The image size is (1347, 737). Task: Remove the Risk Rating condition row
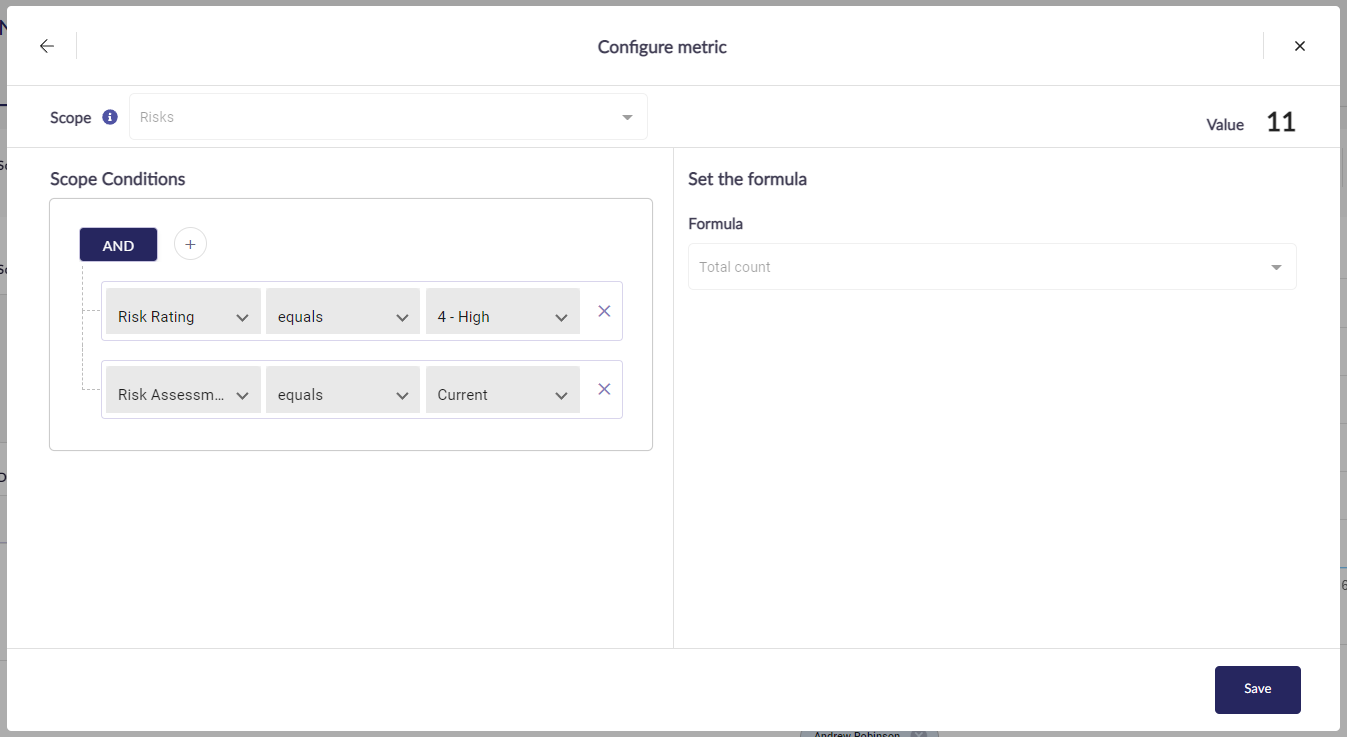click(x=604, y=311)
